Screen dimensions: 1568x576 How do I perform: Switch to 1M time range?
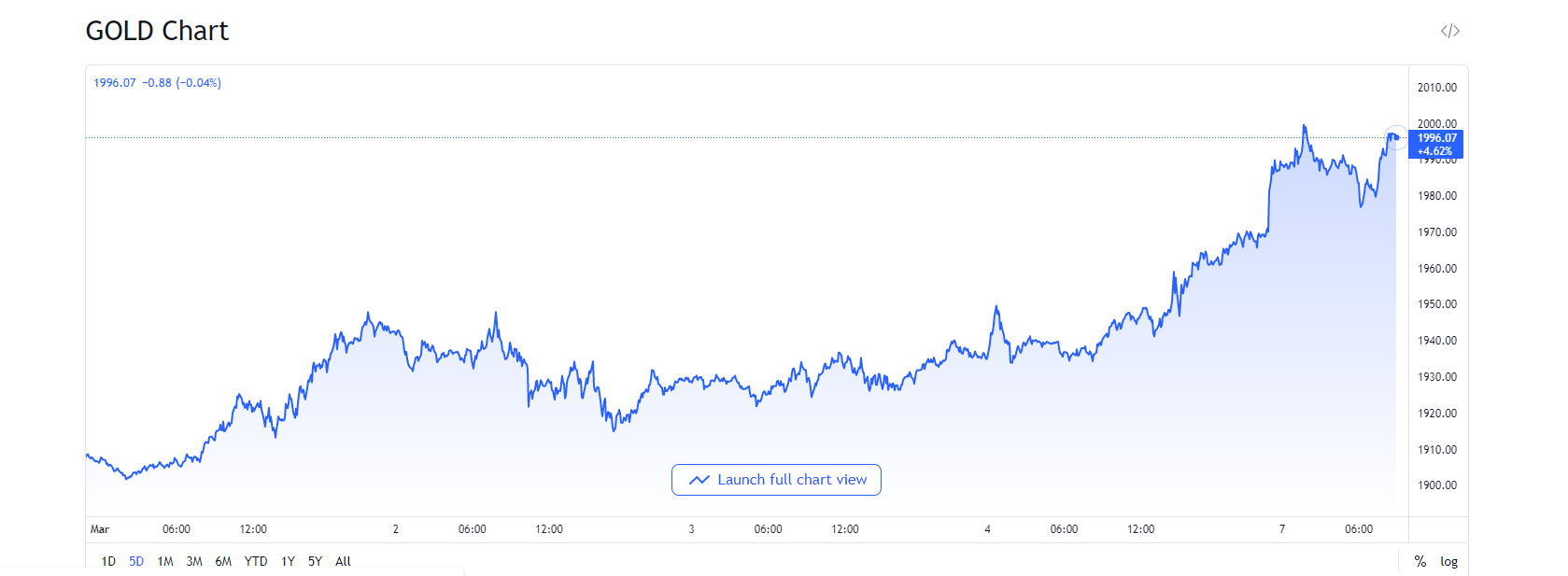pyautogui.click(x=165, y=561)
